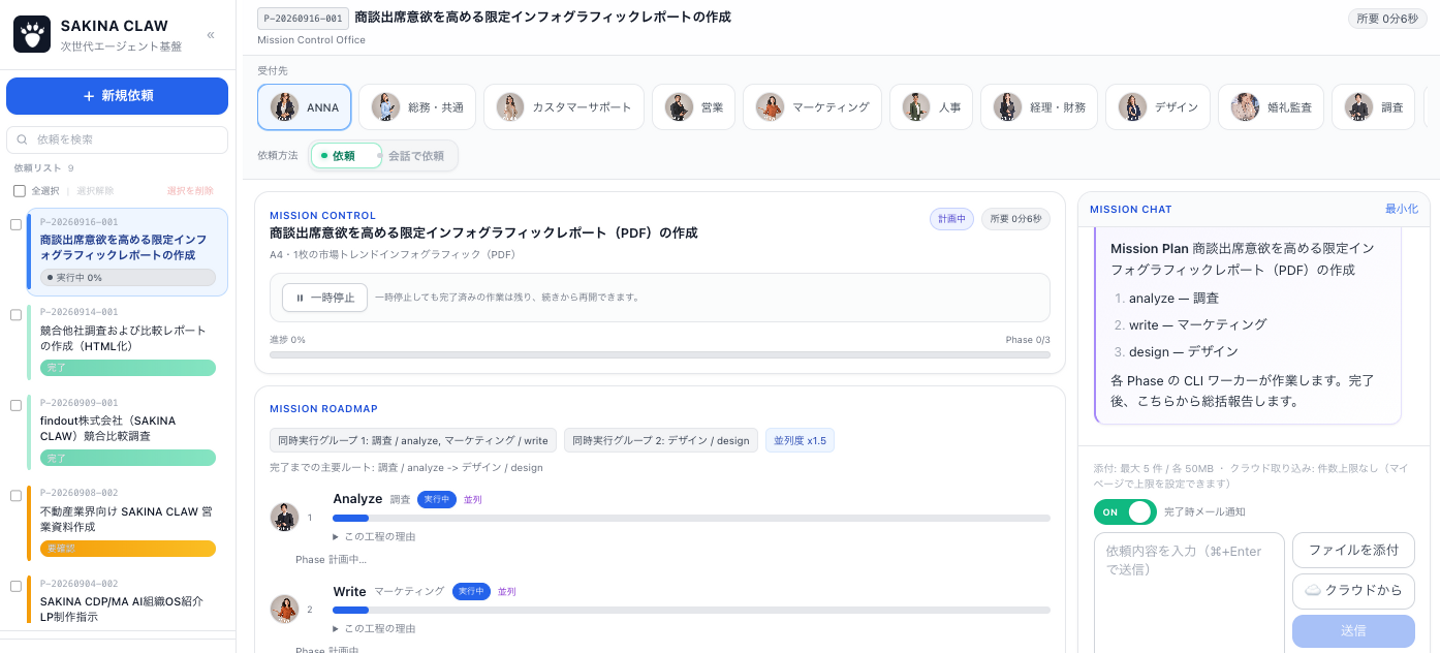Click header 所要 0分6秒 badge
This screenshot has width=1440, height=653.
click(1387, 19)
